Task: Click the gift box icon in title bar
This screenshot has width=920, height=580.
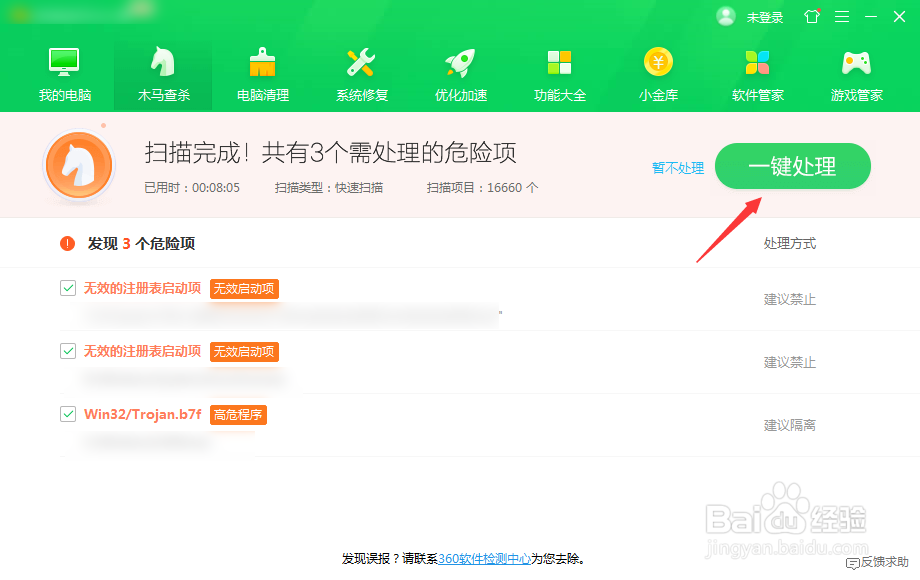Action: tap(811, 16)
